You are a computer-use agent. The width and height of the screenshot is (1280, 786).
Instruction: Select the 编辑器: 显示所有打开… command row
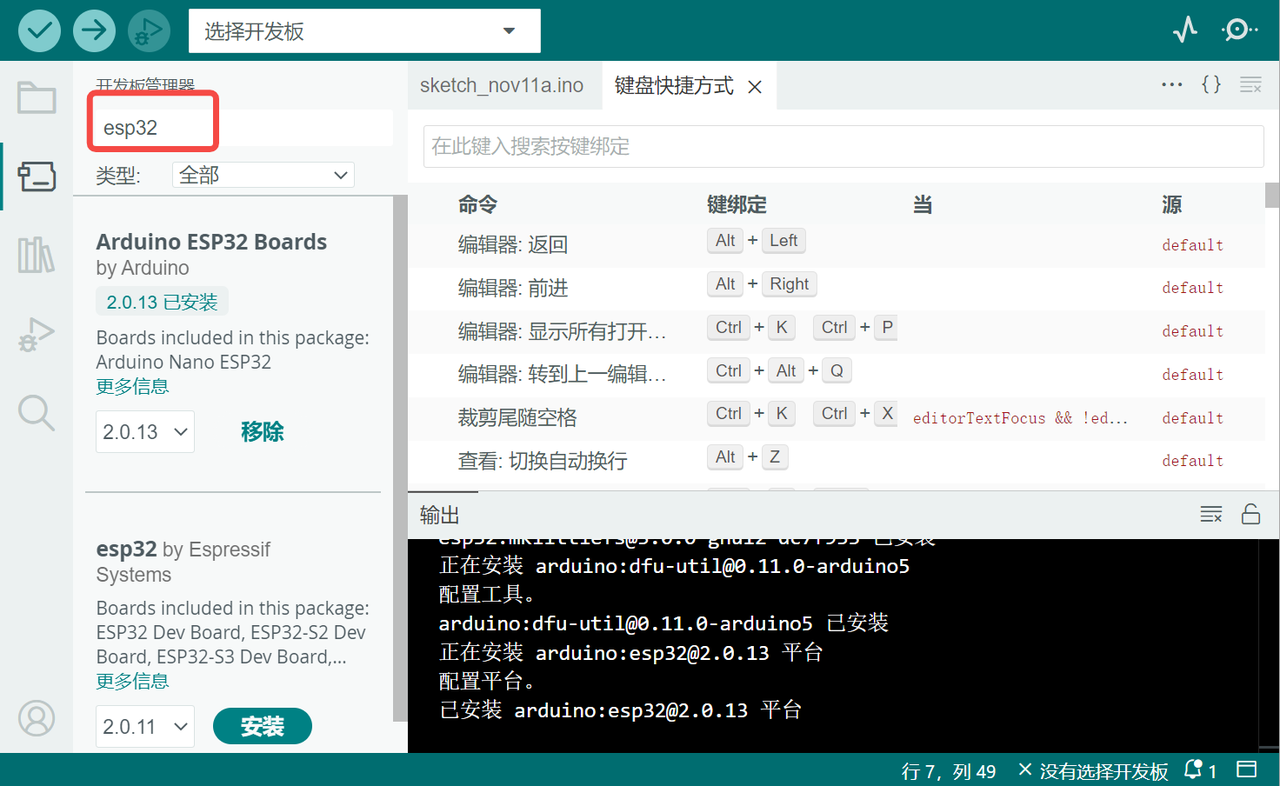(x=836, y=331)
